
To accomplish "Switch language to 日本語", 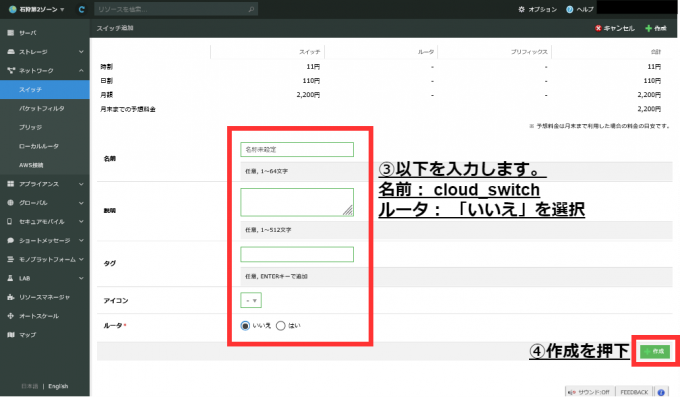I will pos(30,386).
